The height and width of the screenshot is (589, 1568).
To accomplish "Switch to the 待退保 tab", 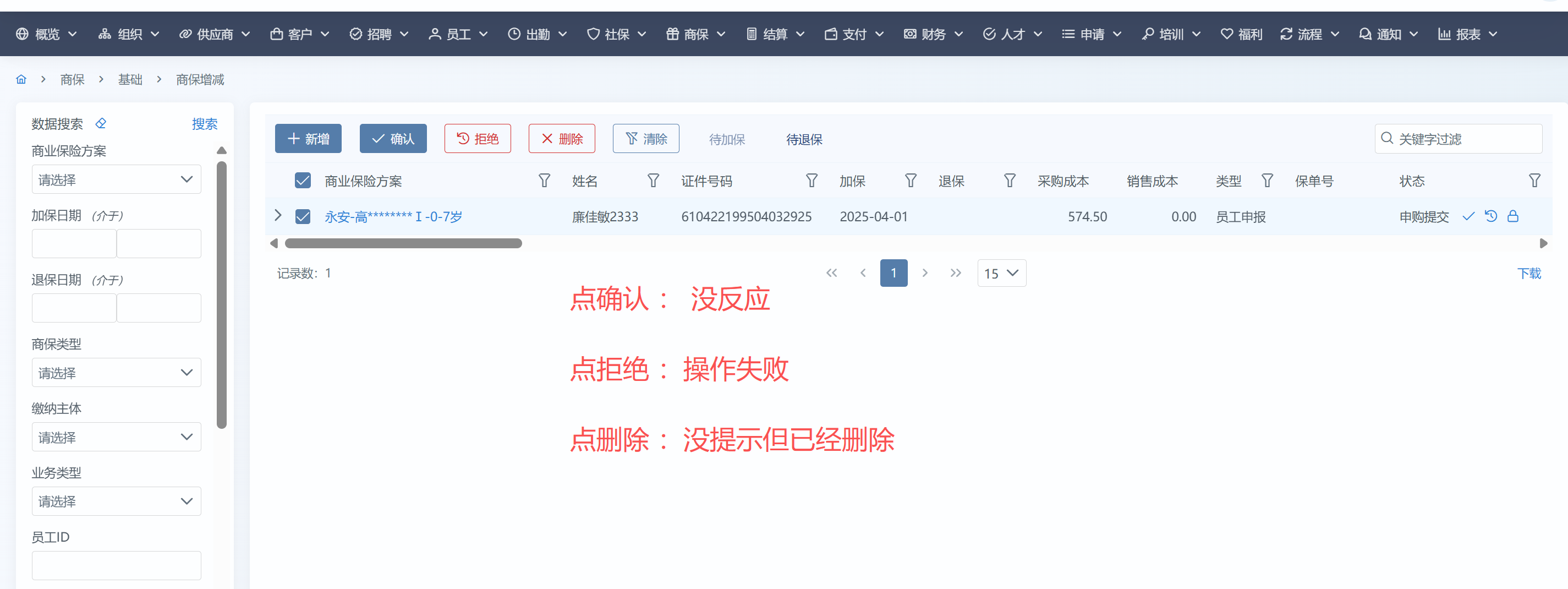I will pyautogui.click(x=804, y=139).
